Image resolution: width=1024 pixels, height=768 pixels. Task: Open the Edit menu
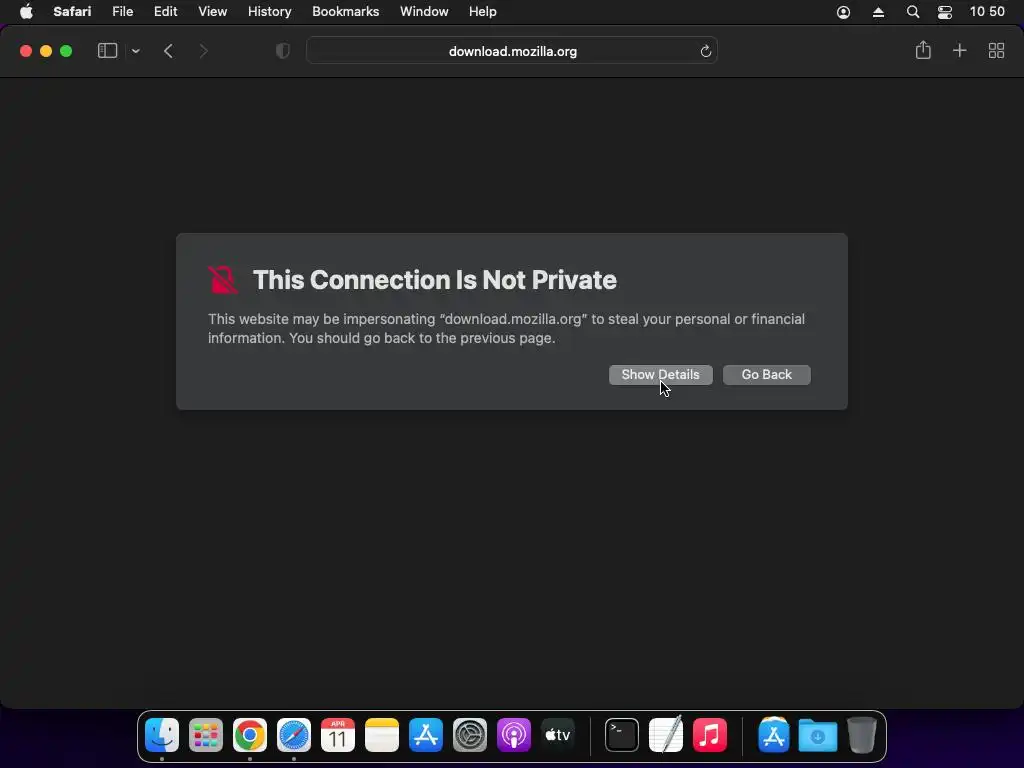pos(165,12)
